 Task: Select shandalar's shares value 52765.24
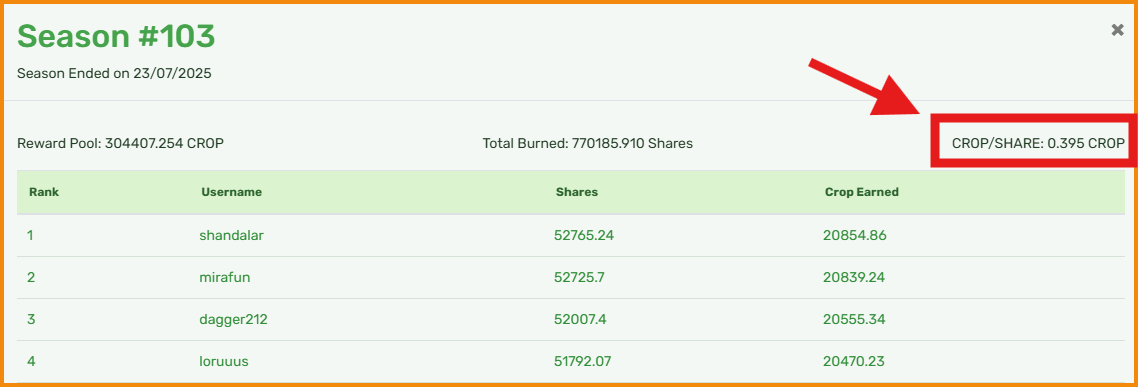click(584, 235)
